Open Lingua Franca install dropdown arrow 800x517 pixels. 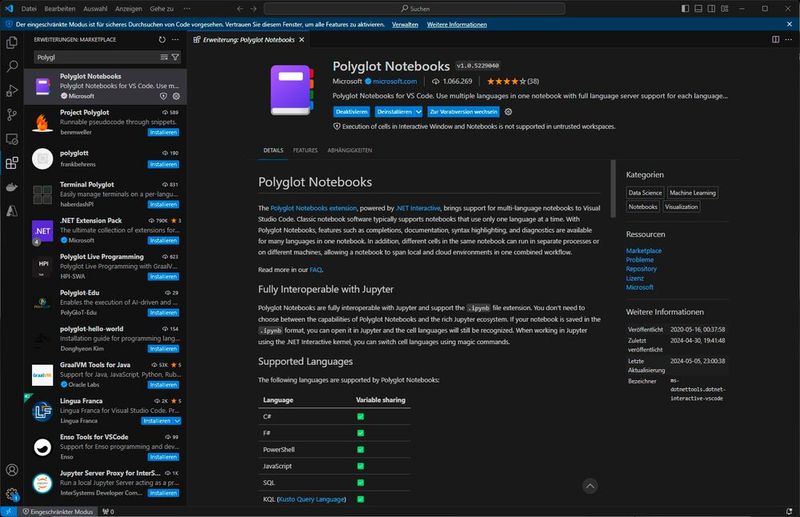coord(177,421)
